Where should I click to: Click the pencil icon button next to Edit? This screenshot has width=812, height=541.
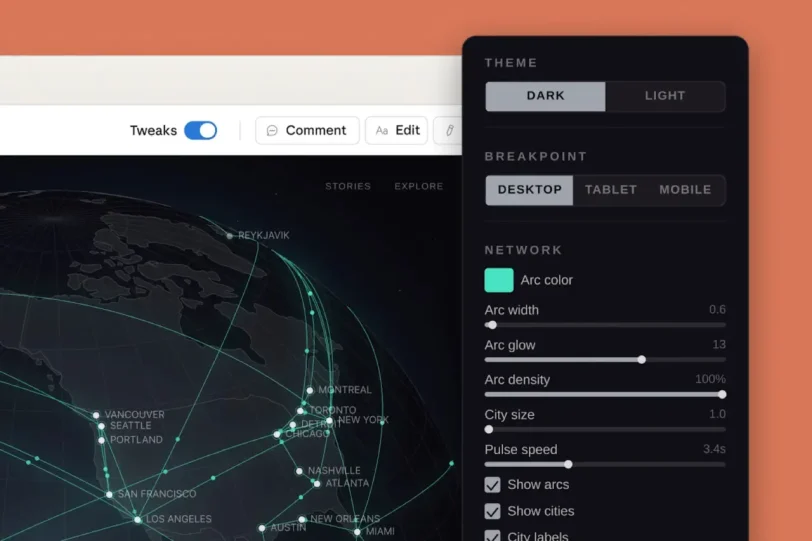(450, 130)
